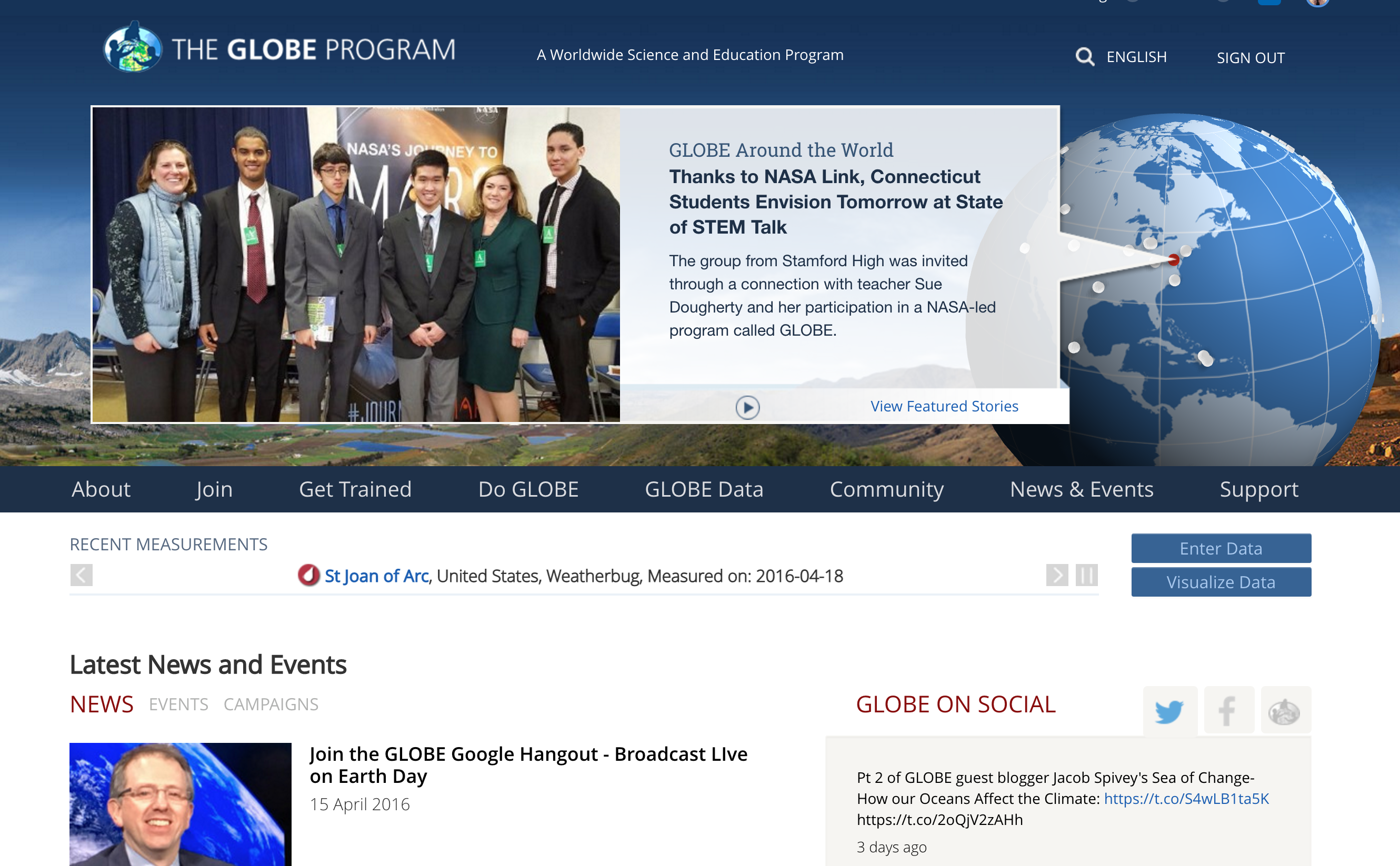Image resolution: width=1400 pixels, height=866 pixels.
Task: Switch to the CAMPAIGNS tab
Action: pos(271,704)
